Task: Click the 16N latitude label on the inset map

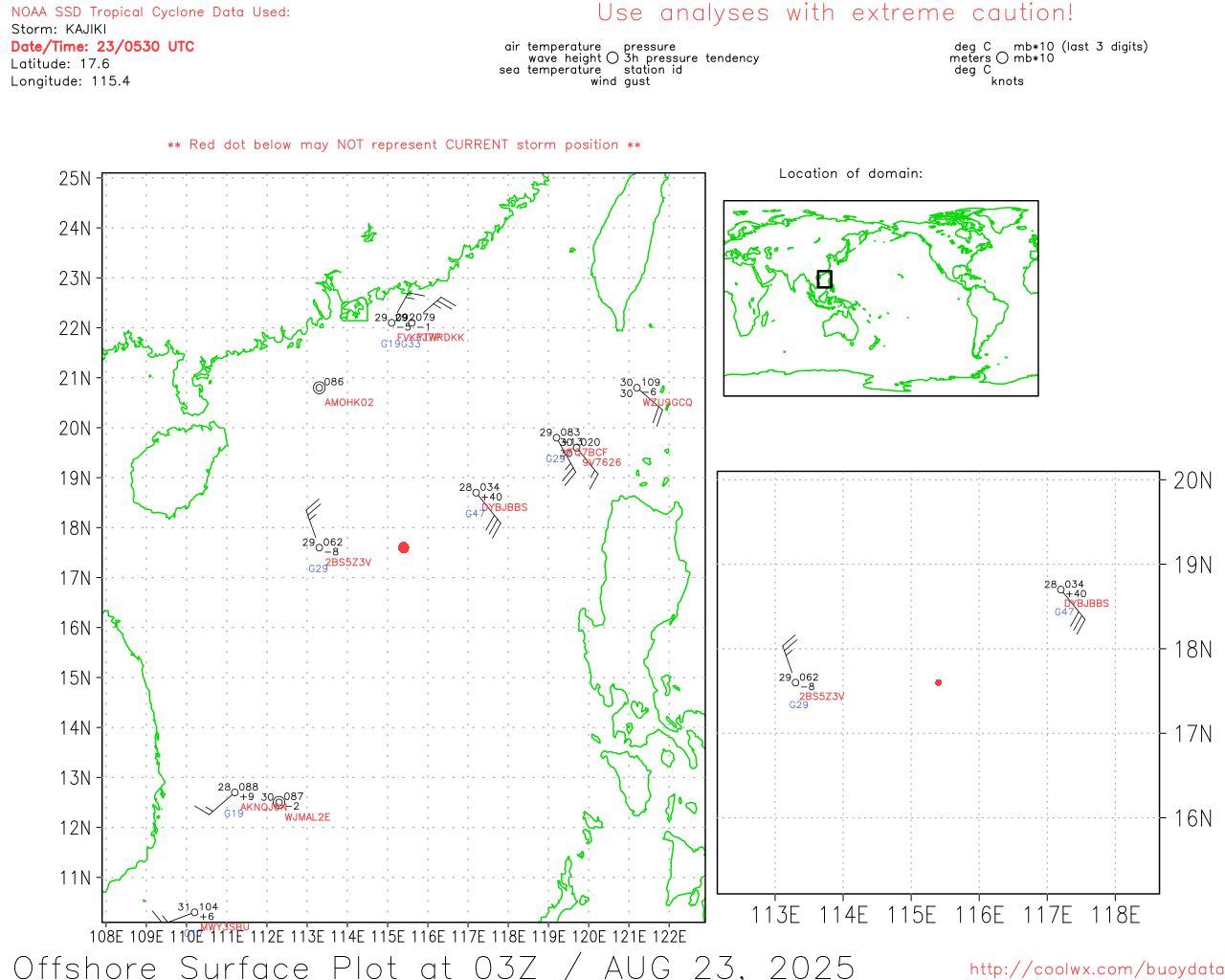Action: (x=1192, y=818)
